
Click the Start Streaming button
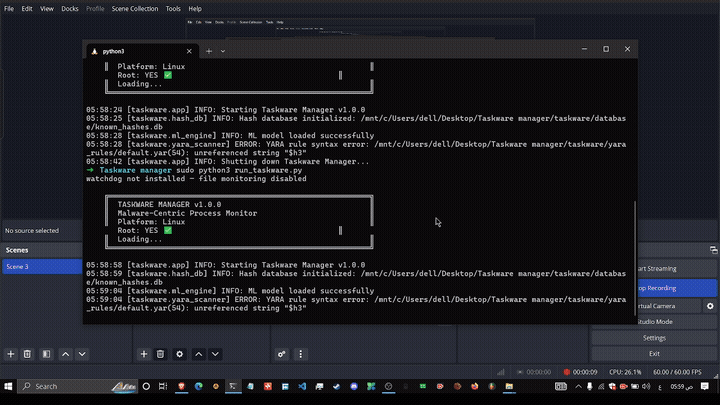pyautogui.click(x=677, y=269)
